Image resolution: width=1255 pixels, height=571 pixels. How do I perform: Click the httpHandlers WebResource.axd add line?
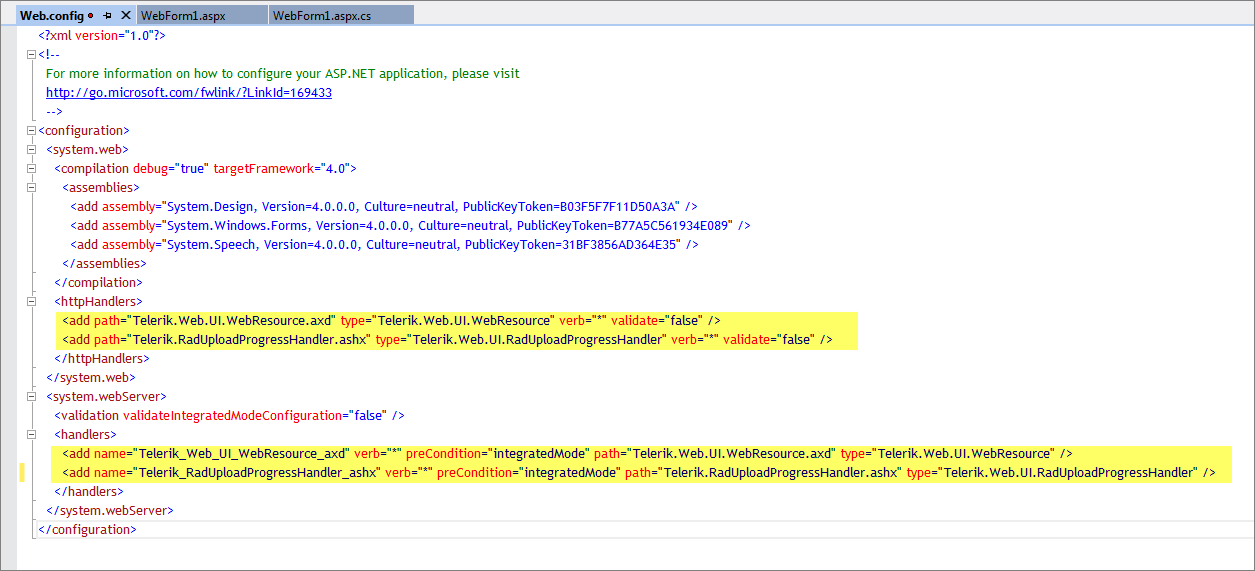tap(391, 320)
